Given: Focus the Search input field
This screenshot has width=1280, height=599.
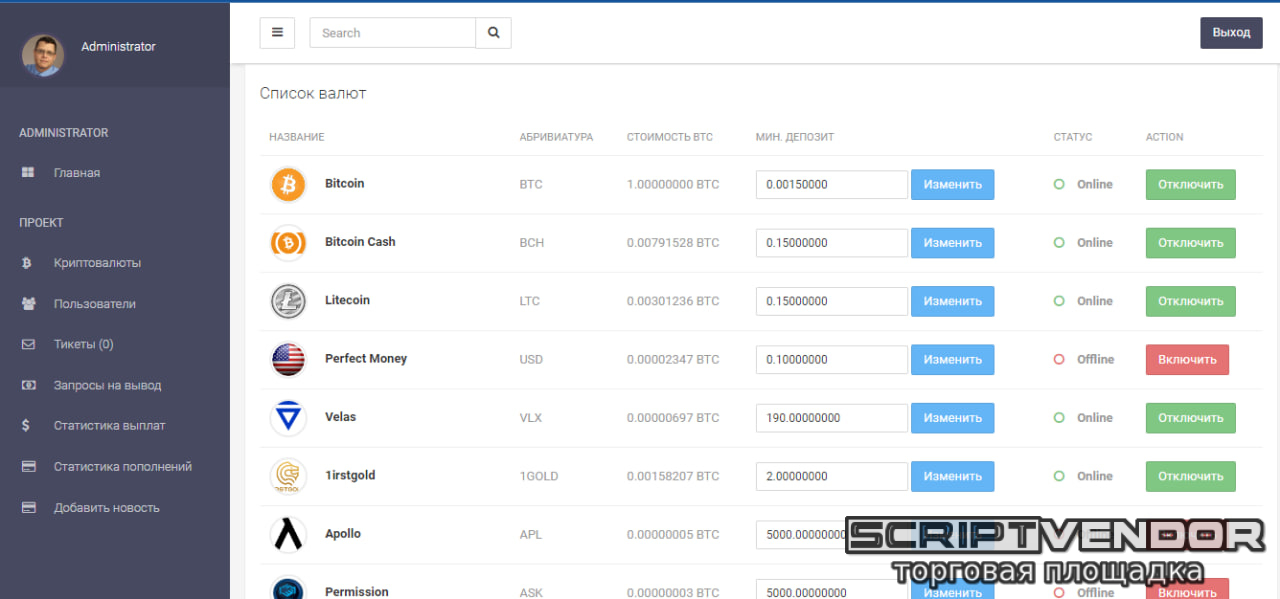Looking at the screenshot, I should 392,33.
